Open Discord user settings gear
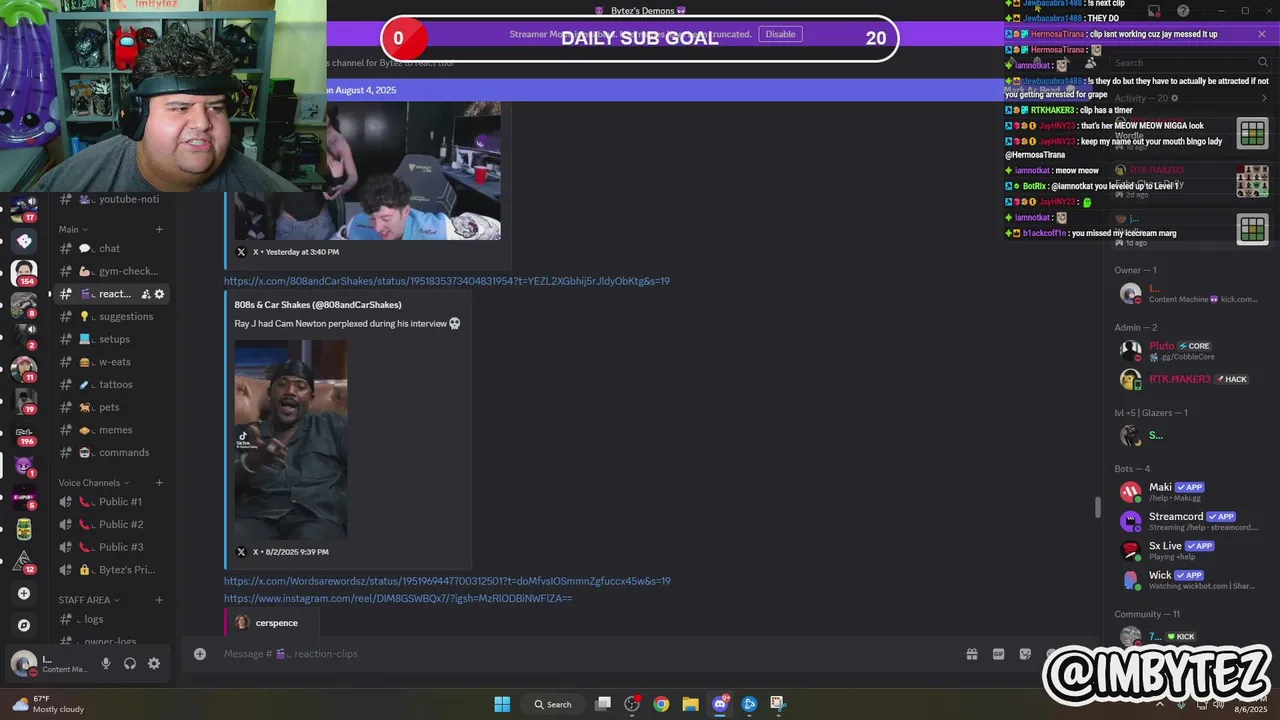 pyautogui.click(x=154, y=663)
